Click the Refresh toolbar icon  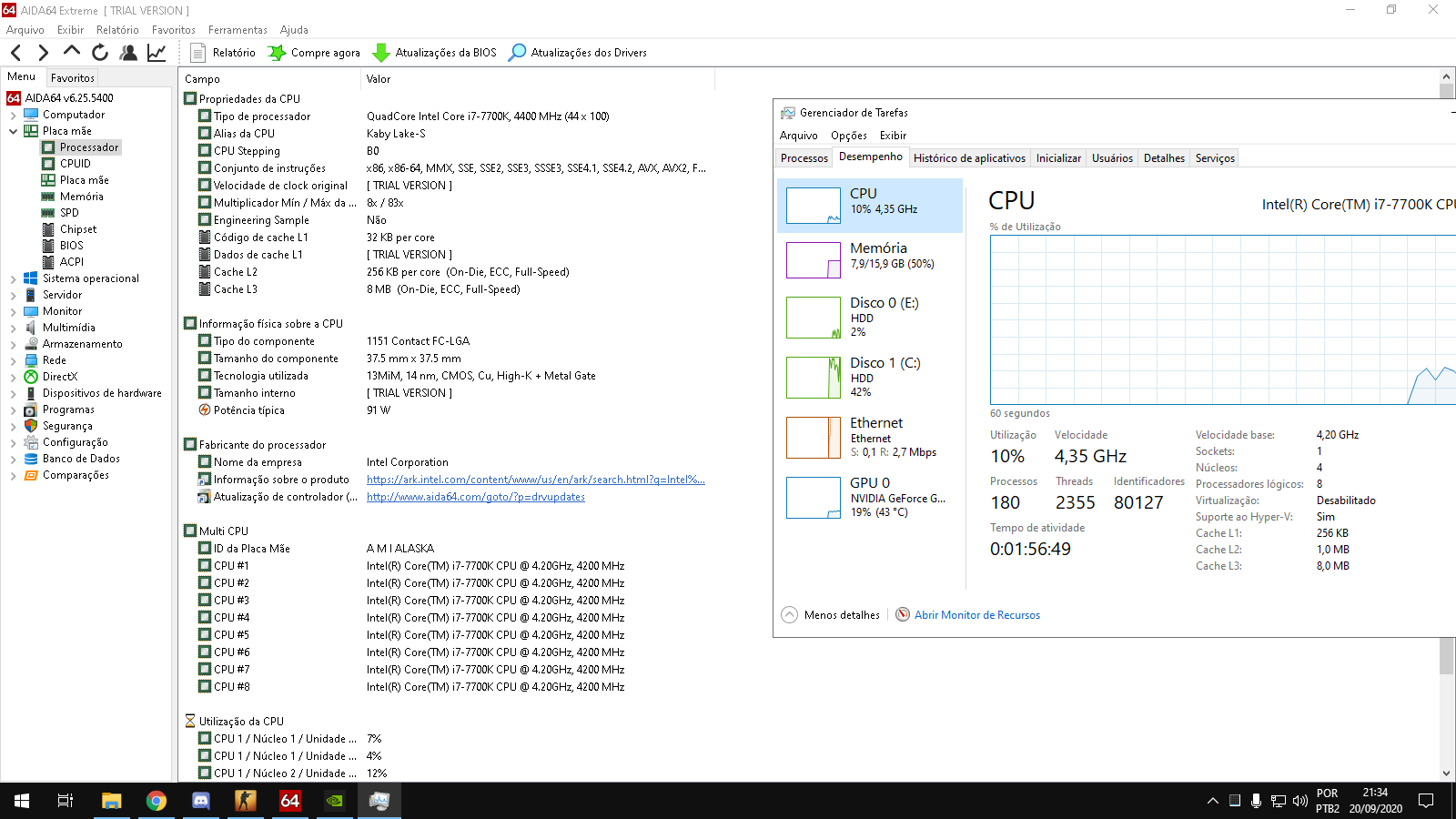pyautogui.click(x=100, y=53)
